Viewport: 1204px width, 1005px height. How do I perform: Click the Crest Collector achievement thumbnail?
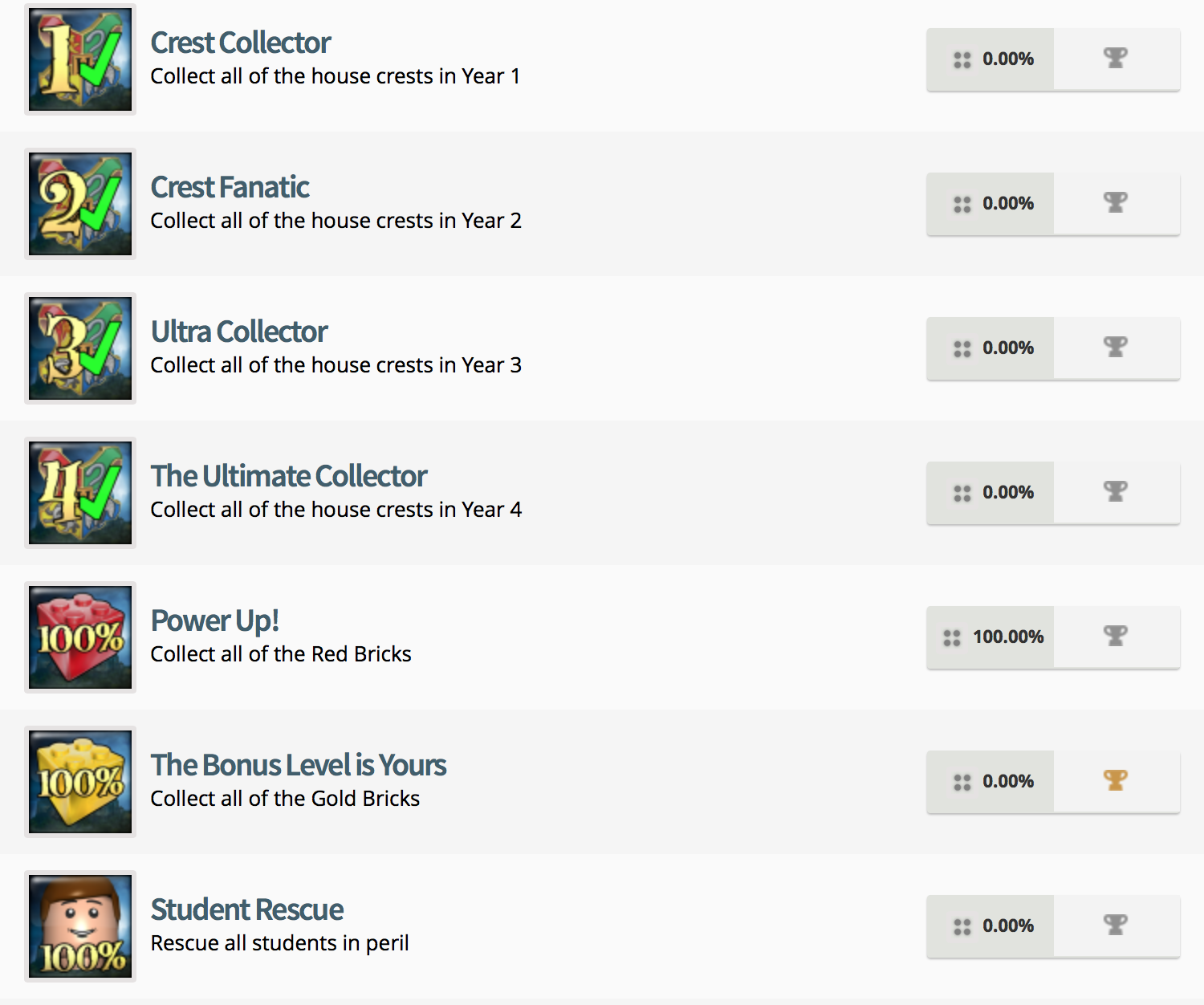click(x=80, y=59)
